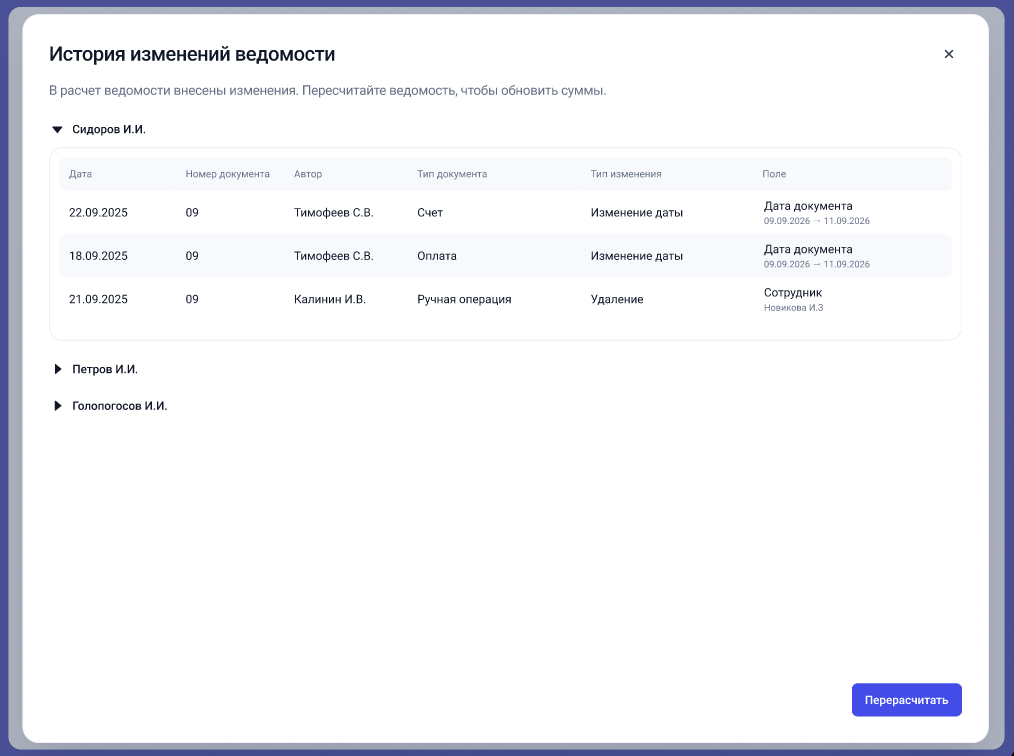This screenshot has width=1014, height=756.
Task: Expand the Голопогосов И.И. section arrow
Action: click(x=58, y=406)
